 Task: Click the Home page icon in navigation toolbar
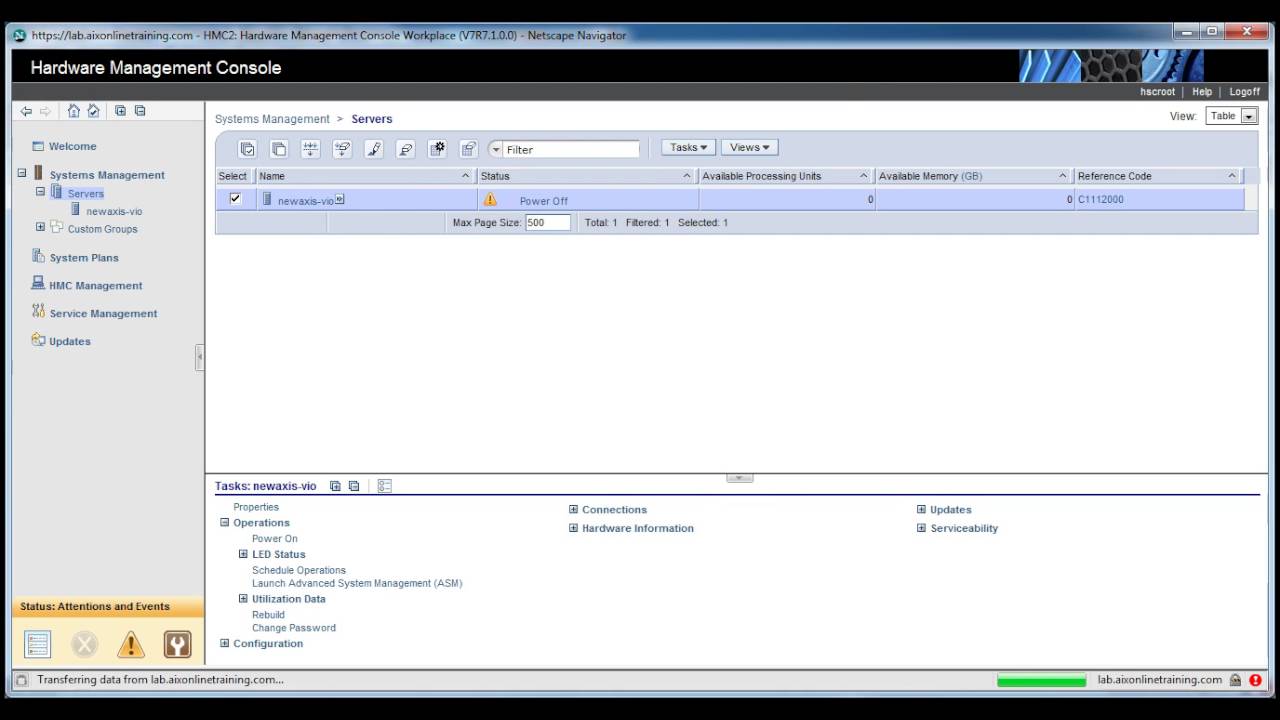point(74,111)
